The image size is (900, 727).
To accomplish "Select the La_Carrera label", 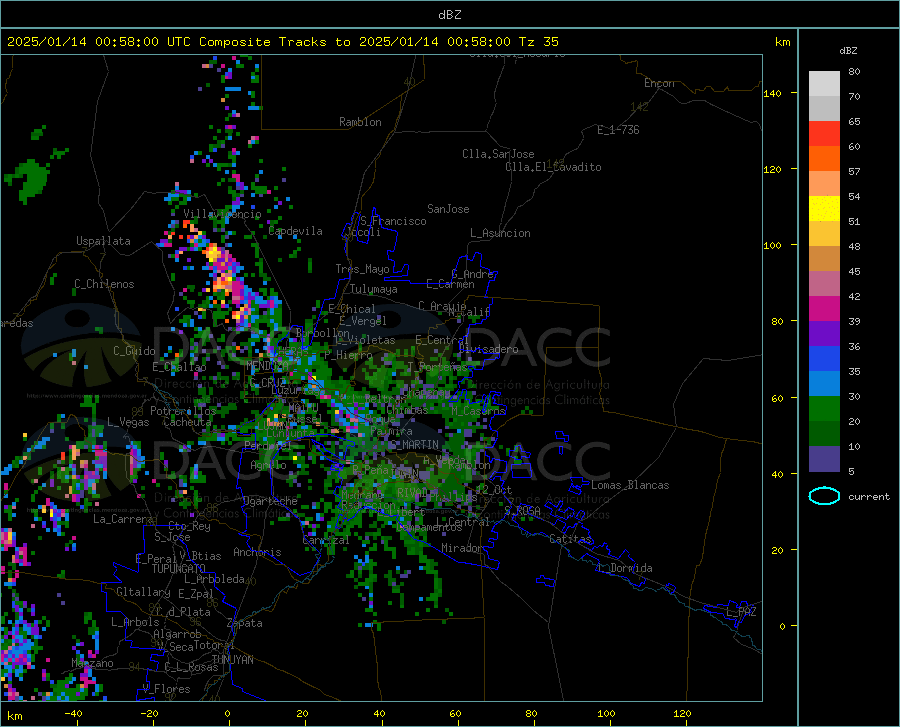I will (x=123, y=519).
